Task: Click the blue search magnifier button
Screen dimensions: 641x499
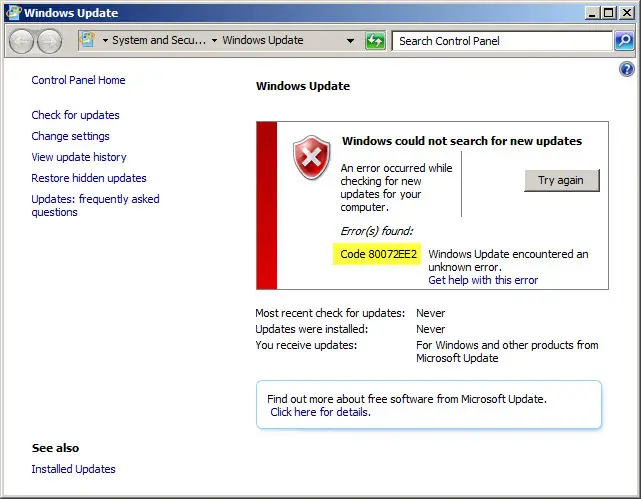Action: (625, 41)
